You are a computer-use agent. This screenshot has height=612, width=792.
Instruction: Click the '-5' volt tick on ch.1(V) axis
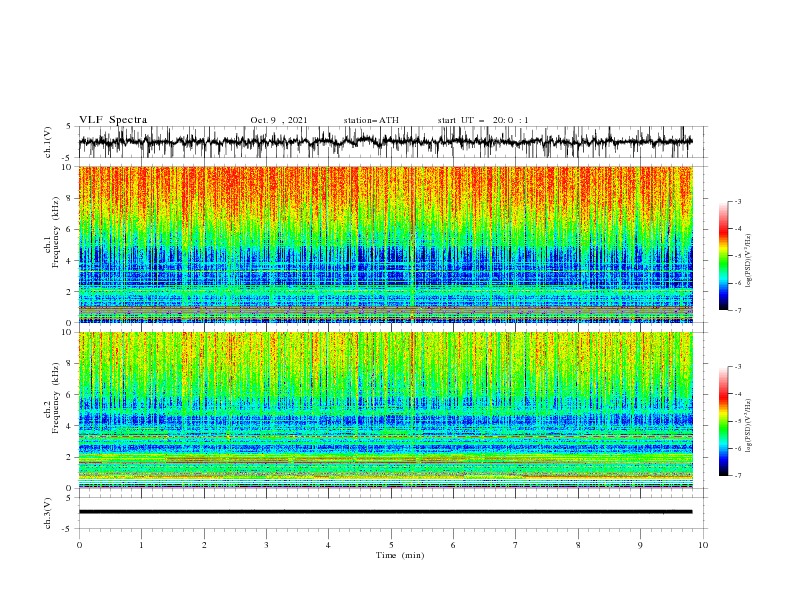point(66,158)
